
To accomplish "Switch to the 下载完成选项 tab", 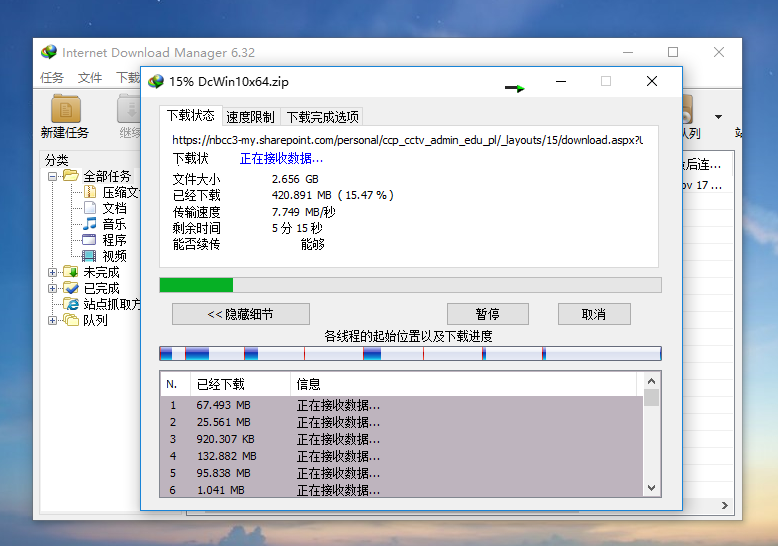I will 321,116.
